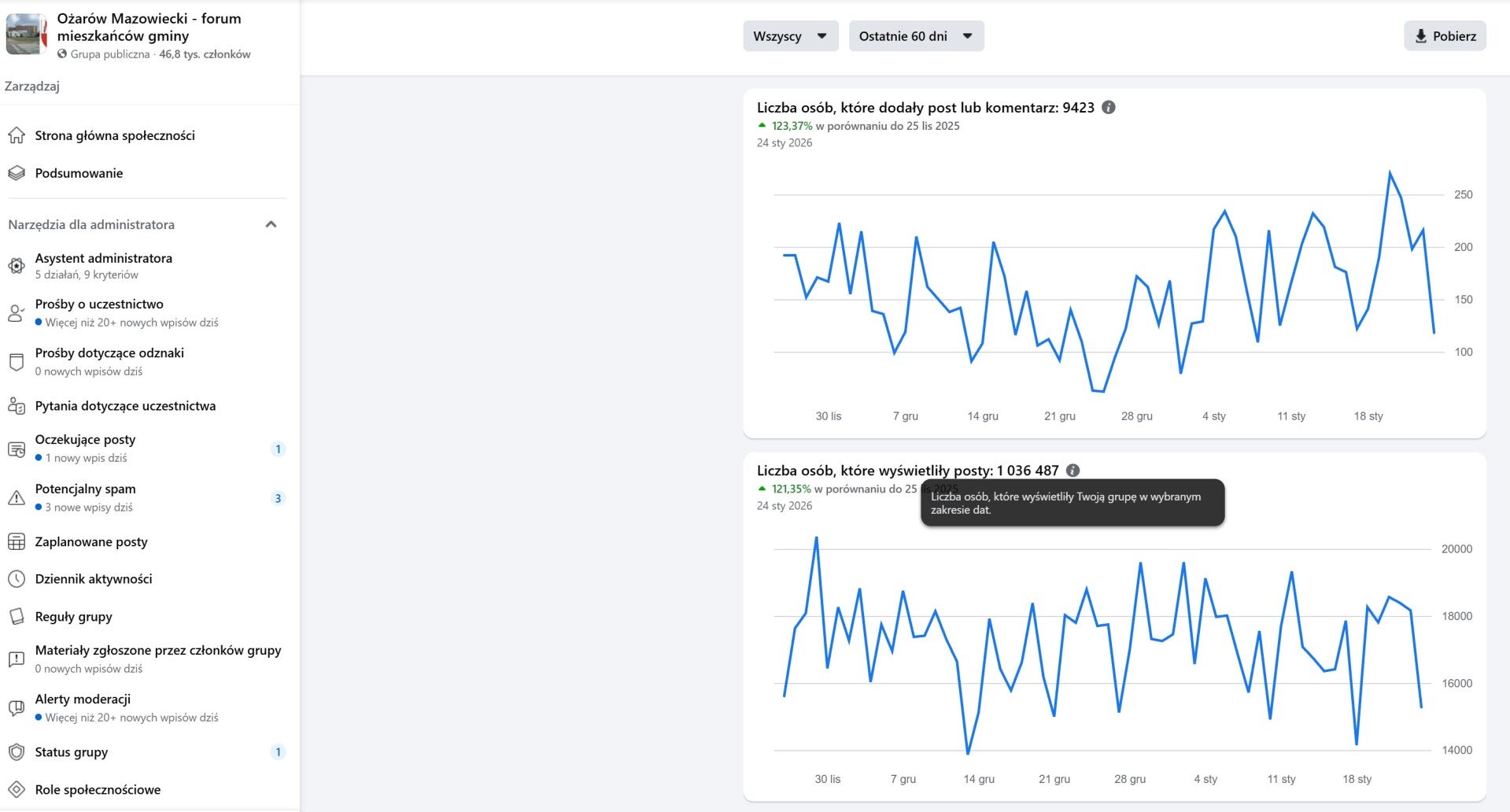
Task: Click the group name Ożarów Mazowiecki forum link
Action: tap(149, 27)
